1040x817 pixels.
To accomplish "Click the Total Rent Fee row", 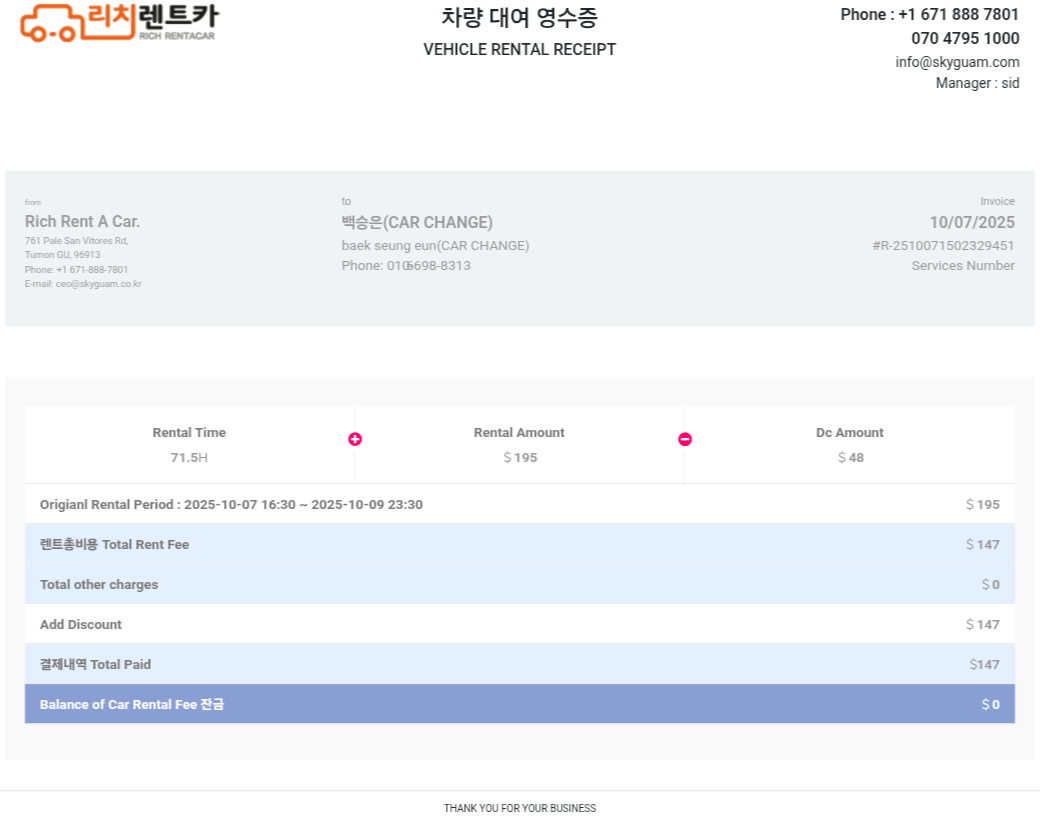I will click(x=519, y=544).
